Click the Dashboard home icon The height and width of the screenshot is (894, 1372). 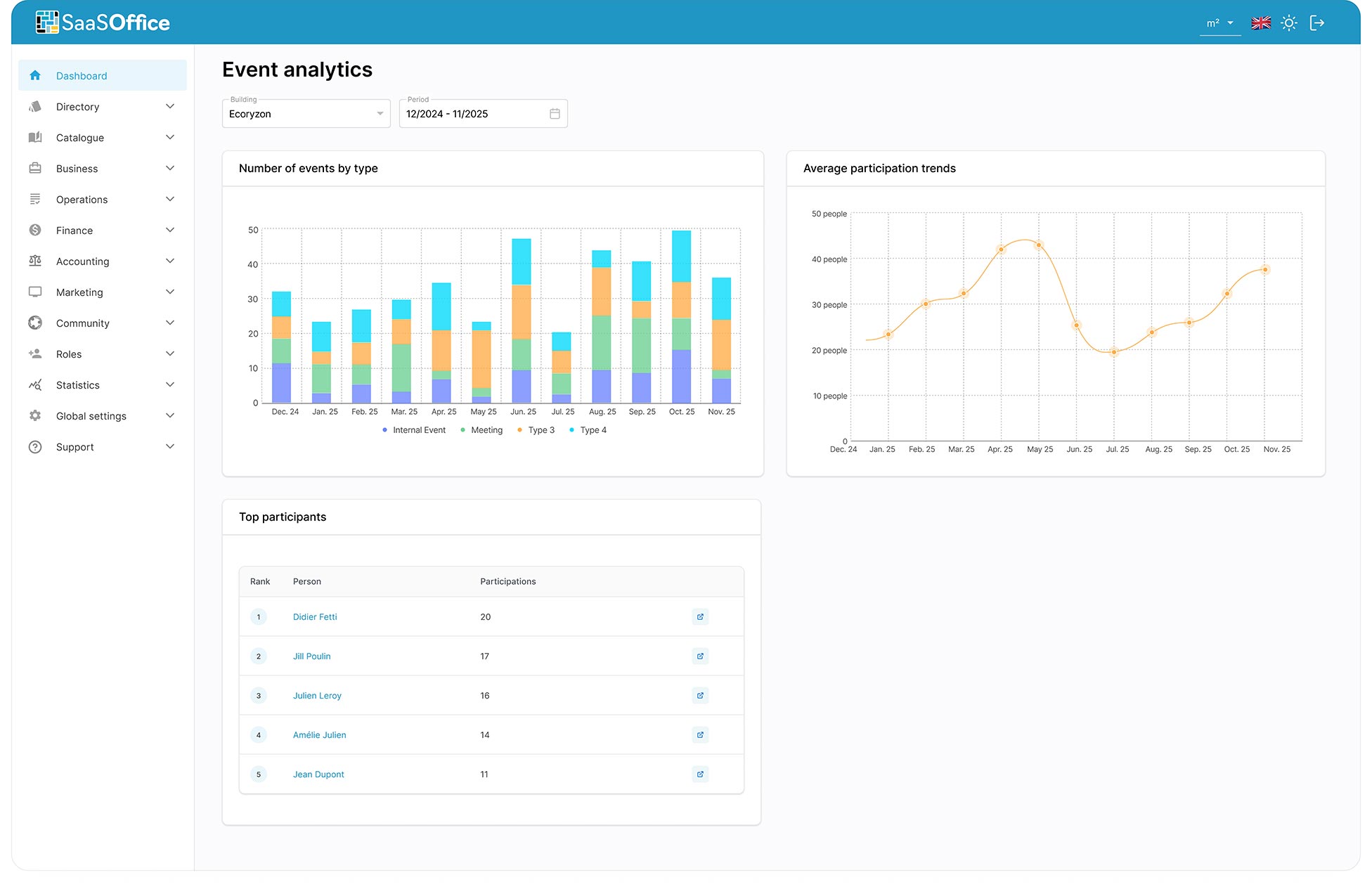35,75
